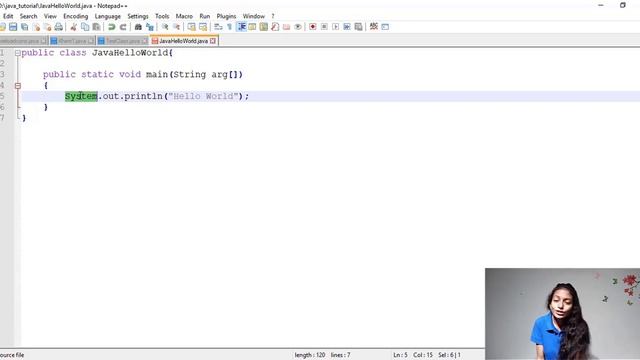Close the JavaHelloWorld.java tab
Image resolution: width=640 pixels, height=360 pixels.
(x=213, y=41)
